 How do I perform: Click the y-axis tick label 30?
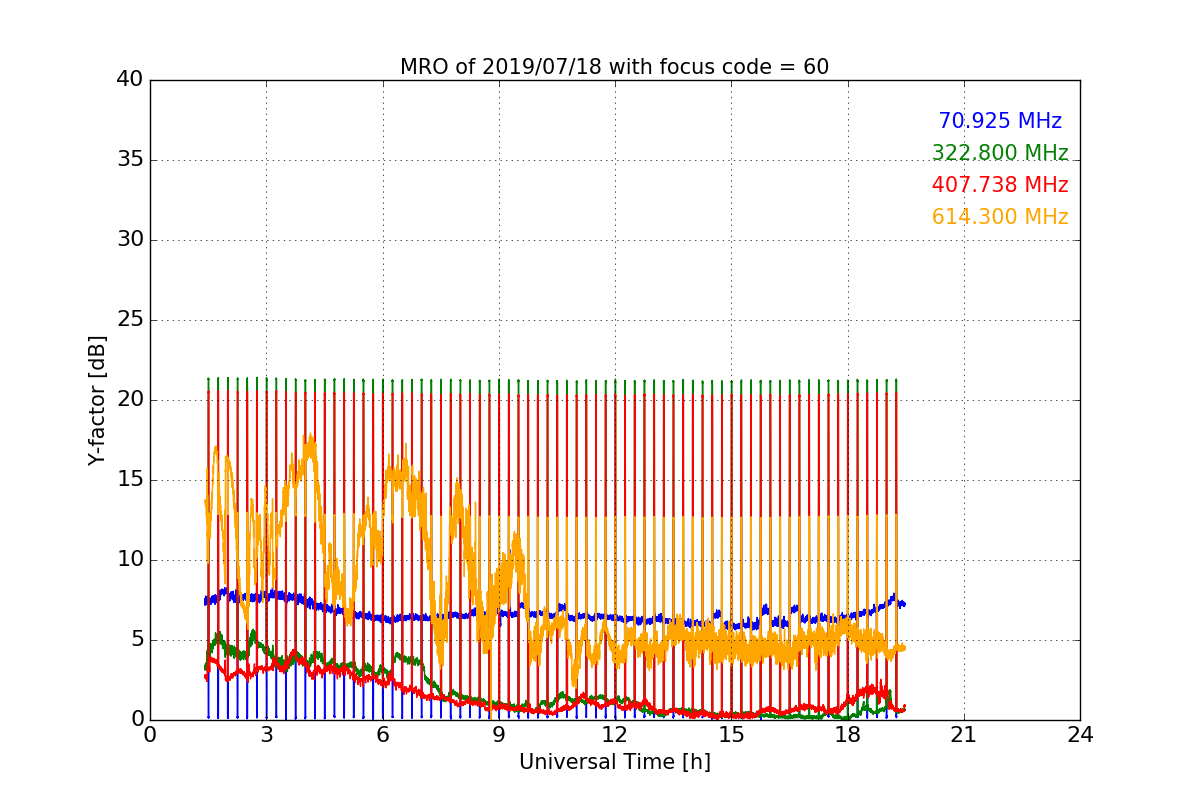(129, 240)
